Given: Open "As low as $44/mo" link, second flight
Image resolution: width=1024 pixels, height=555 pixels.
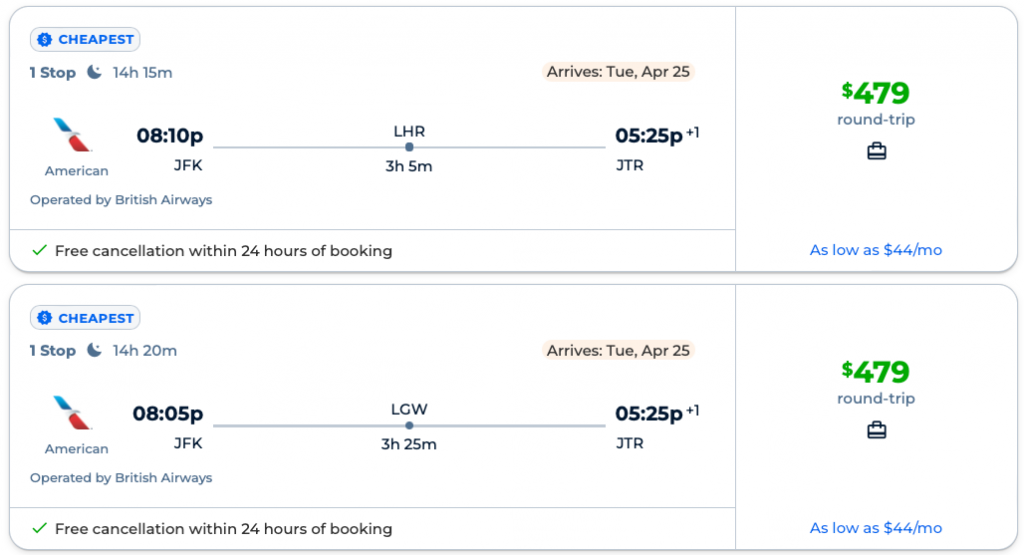Looking at the screenshot, I should pos(876,528).
